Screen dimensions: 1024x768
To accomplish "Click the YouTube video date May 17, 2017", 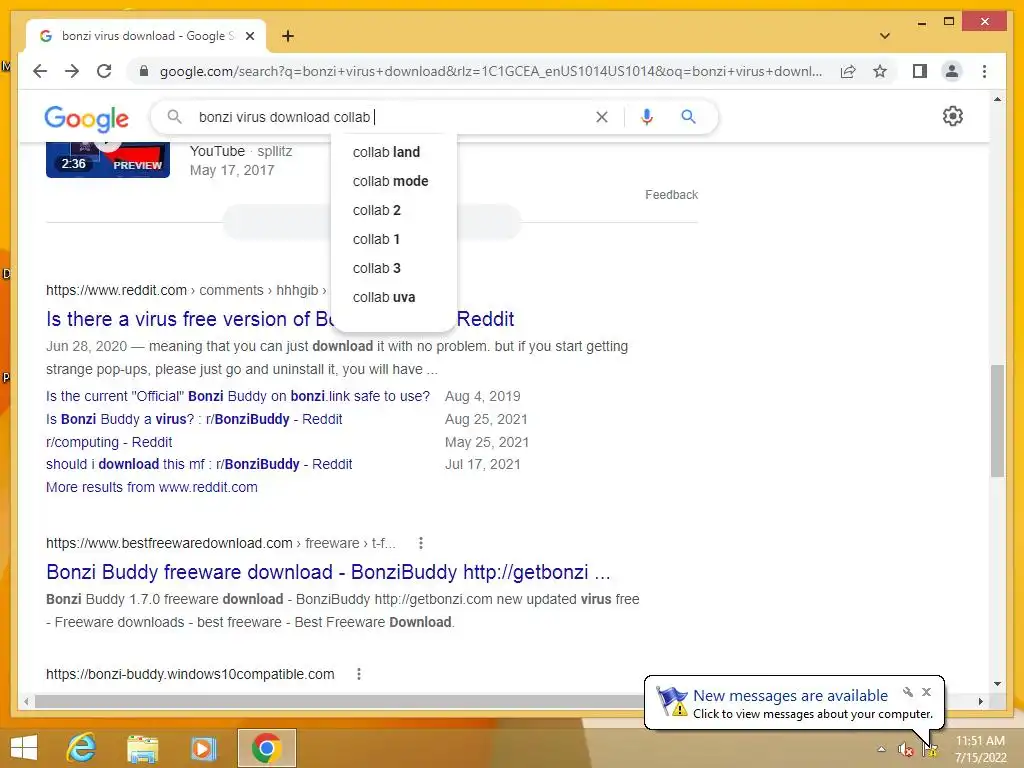I will 232,170.
